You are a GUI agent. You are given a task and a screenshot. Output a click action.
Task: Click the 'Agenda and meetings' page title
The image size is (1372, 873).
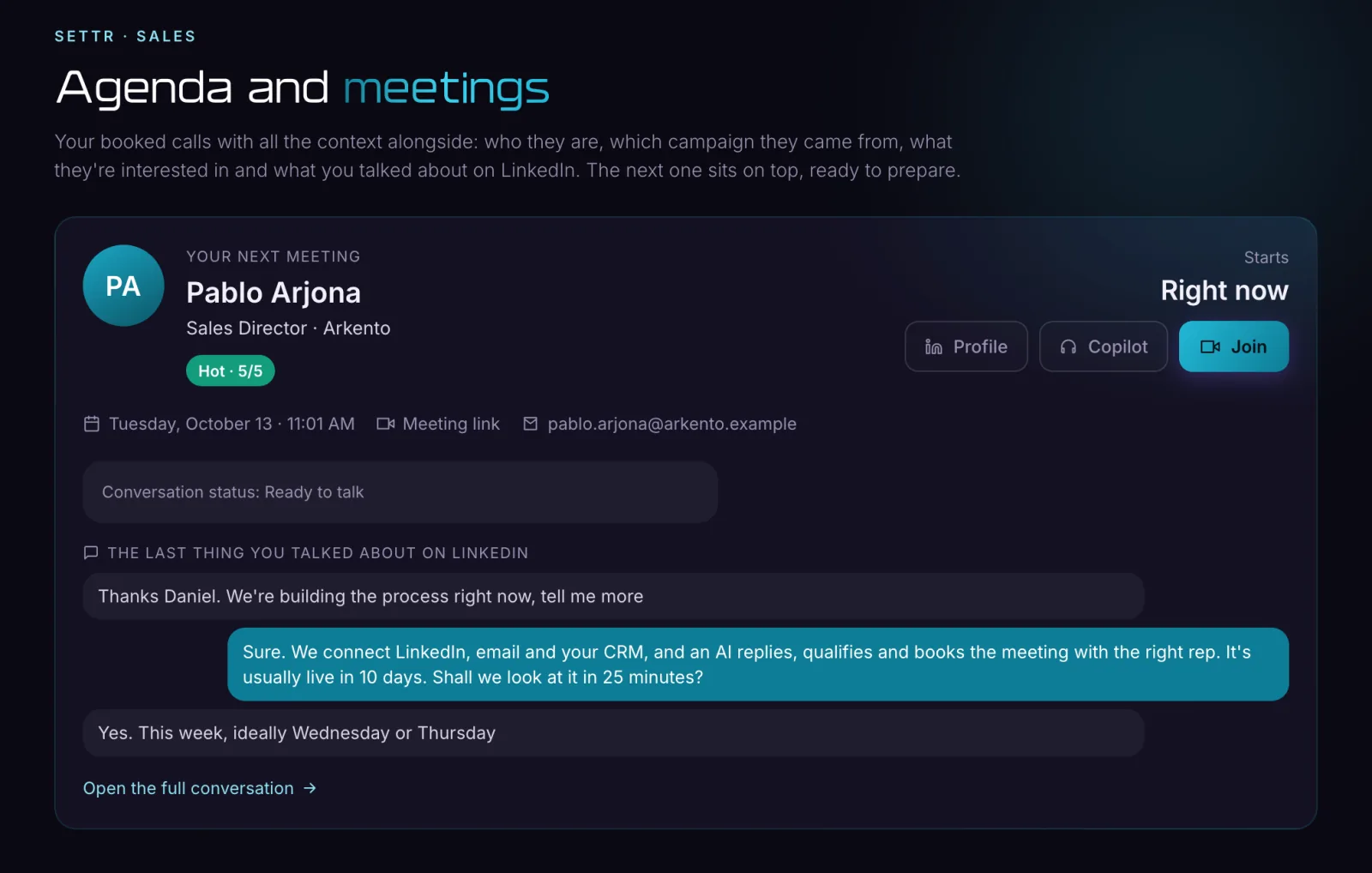pos(303,88)
